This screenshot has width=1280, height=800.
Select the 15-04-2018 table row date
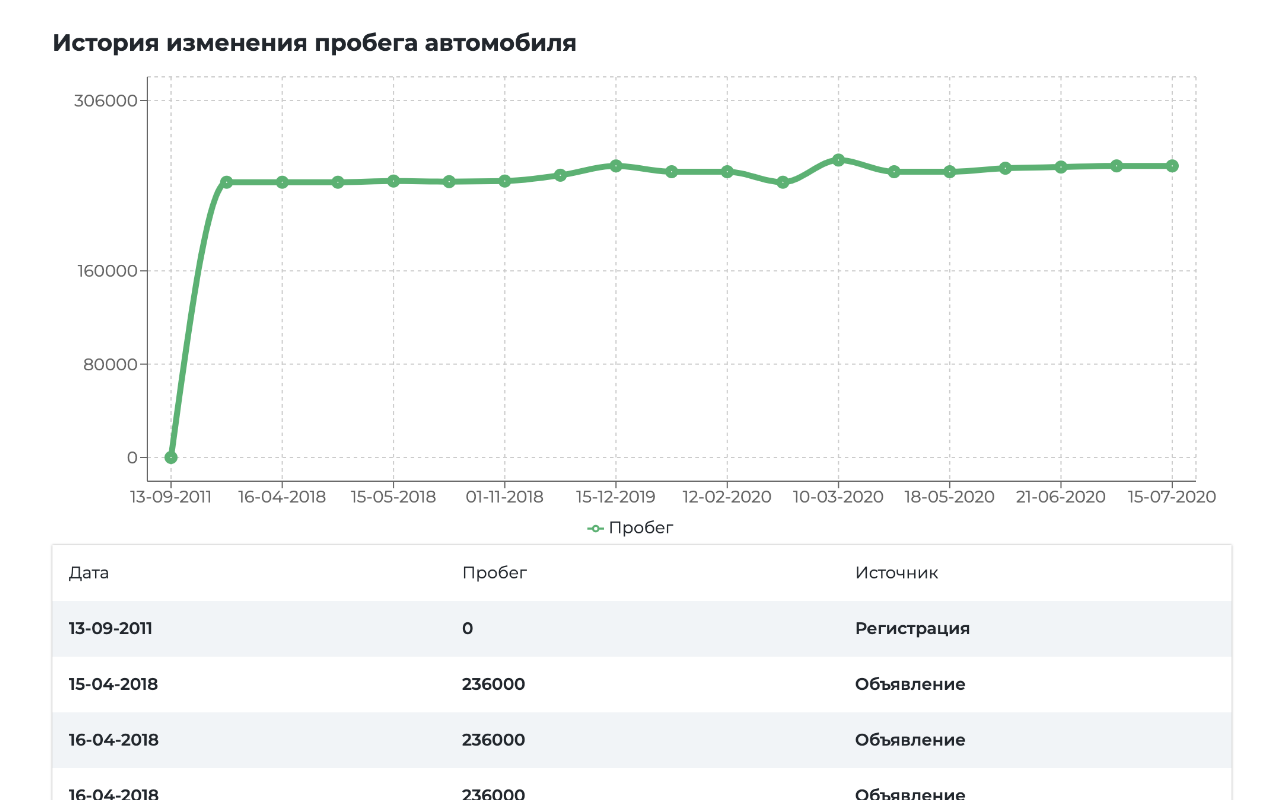coord(113,685)
